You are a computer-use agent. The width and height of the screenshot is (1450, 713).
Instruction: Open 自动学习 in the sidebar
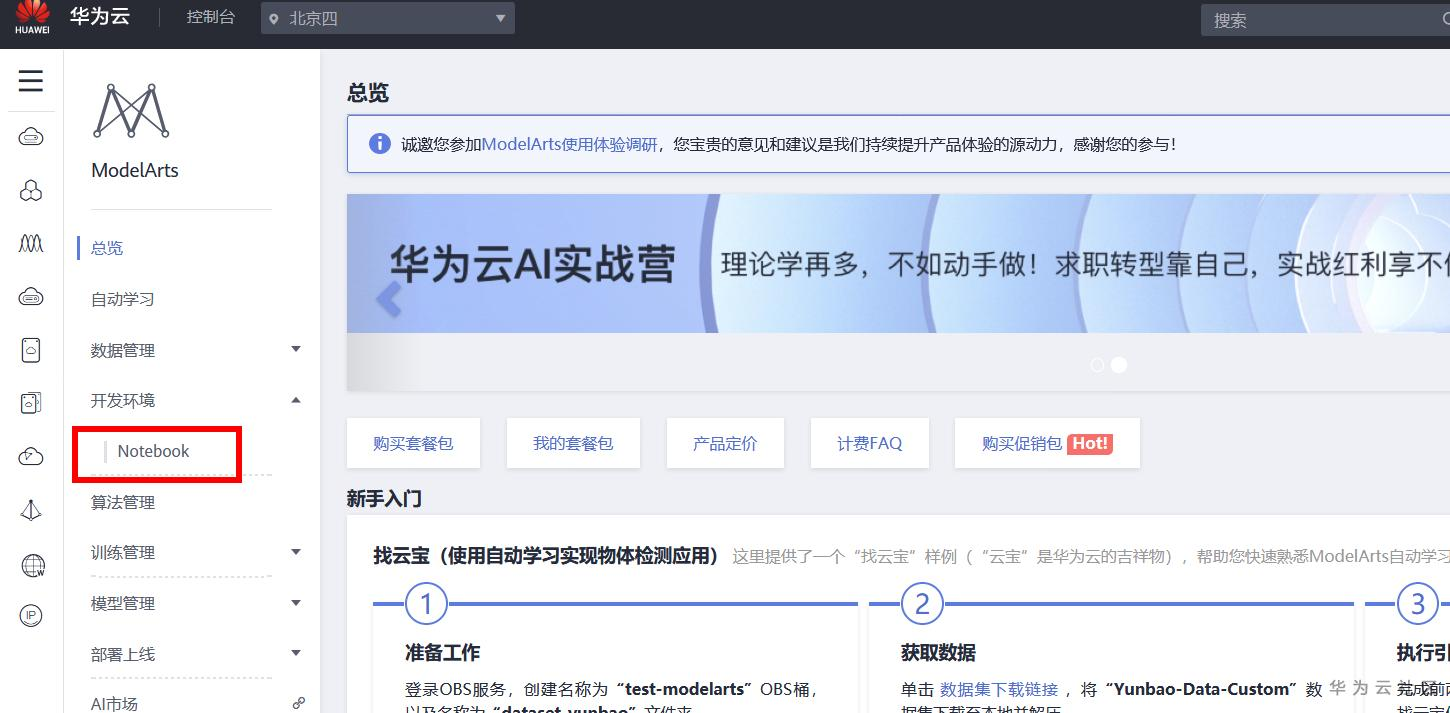point(123,299)
